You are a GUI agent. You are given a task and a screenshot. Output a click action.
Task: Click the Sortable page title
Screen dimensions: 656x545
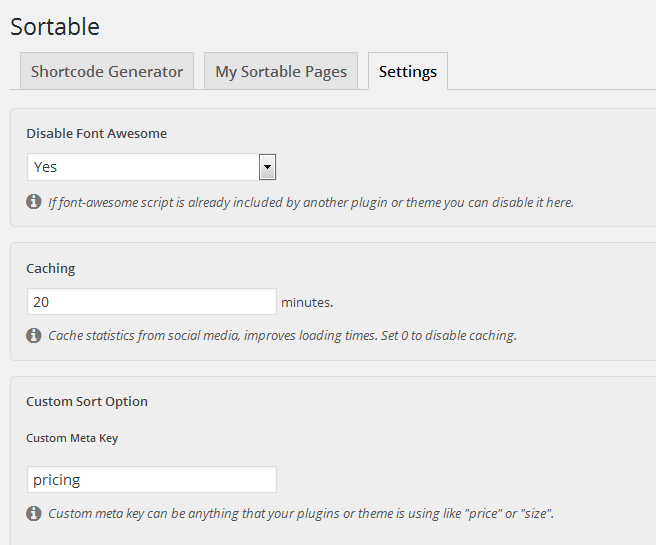point(55,26)
